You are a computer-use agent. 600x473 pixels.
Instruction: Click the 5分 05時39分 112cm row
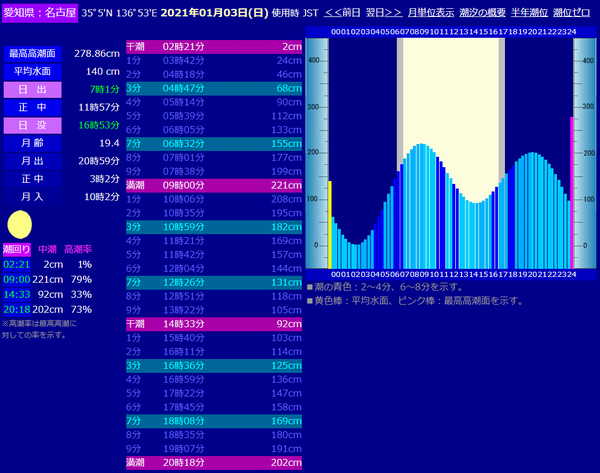click(x=214, y=116)
